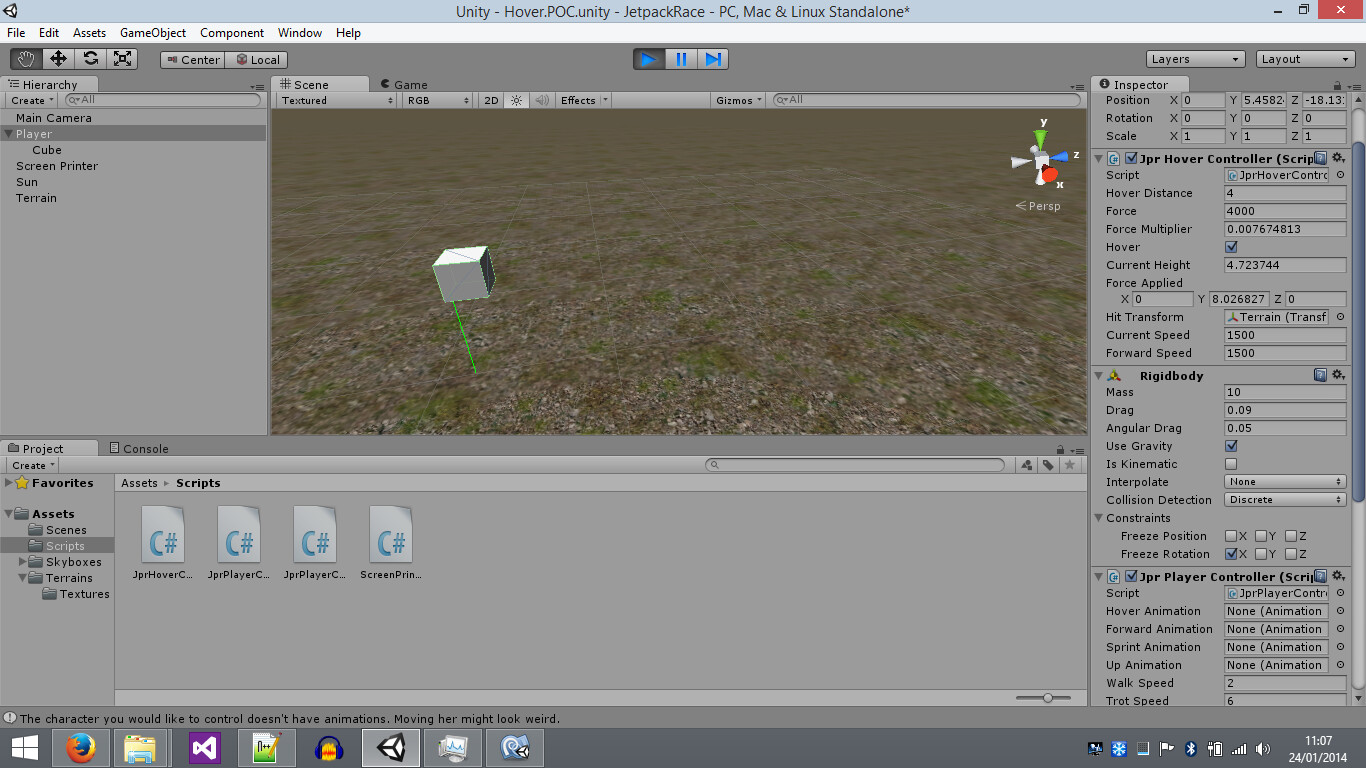Click the Script object picker in Hover Controller
Screen dimensions: 1366x768
pos(1340,175)
